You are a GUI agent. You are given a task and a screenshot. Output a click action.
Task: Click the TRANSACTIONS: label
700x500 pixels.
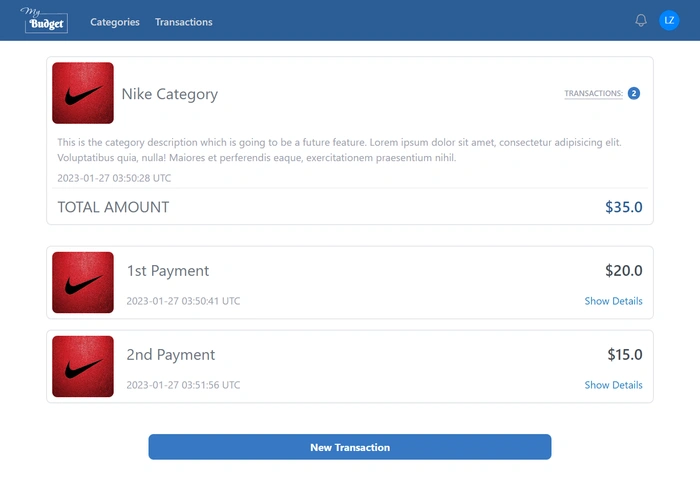pyautogui.click(x=593, y=93)
